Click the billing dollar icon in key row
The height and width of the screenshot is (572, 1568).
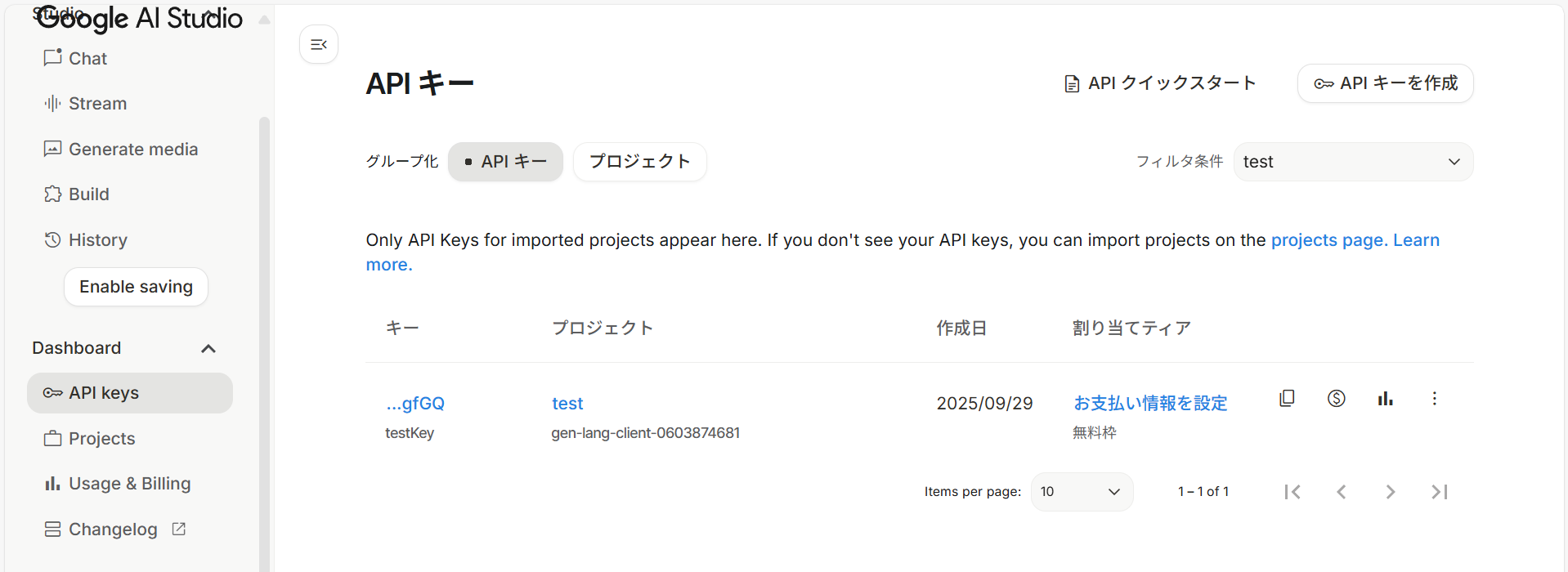click(x=1336, y=399)
